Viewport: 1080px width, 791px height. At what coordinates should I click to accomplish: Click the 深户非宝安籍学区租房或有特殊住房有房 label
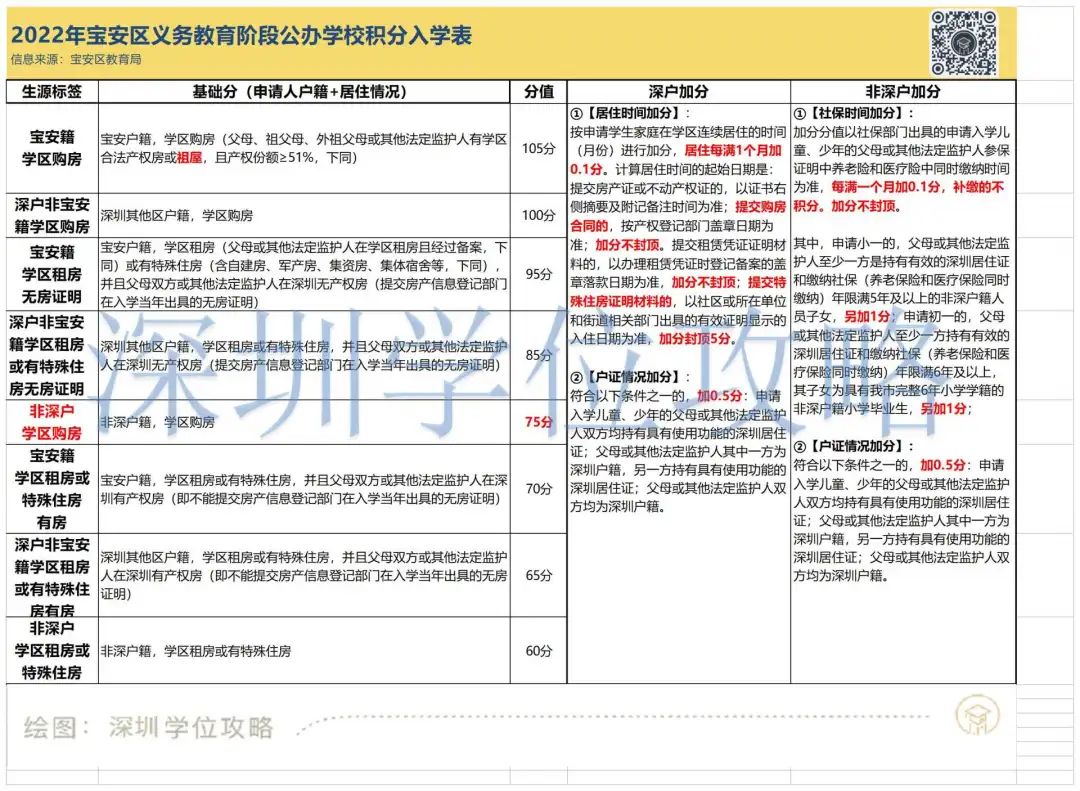point(52,575)
